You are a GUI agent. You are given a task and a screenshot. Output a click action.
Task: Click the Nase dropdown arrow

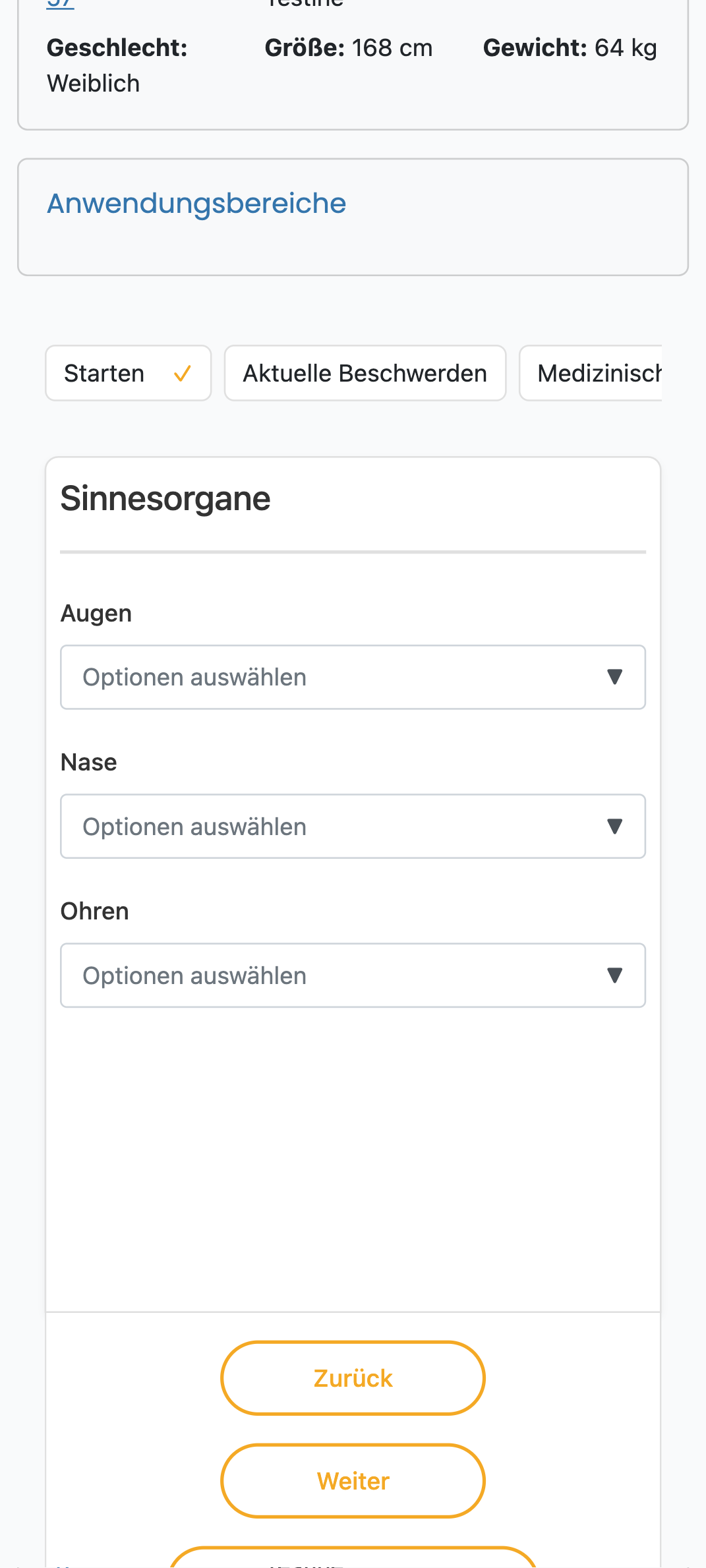click(x=614, y=827)
